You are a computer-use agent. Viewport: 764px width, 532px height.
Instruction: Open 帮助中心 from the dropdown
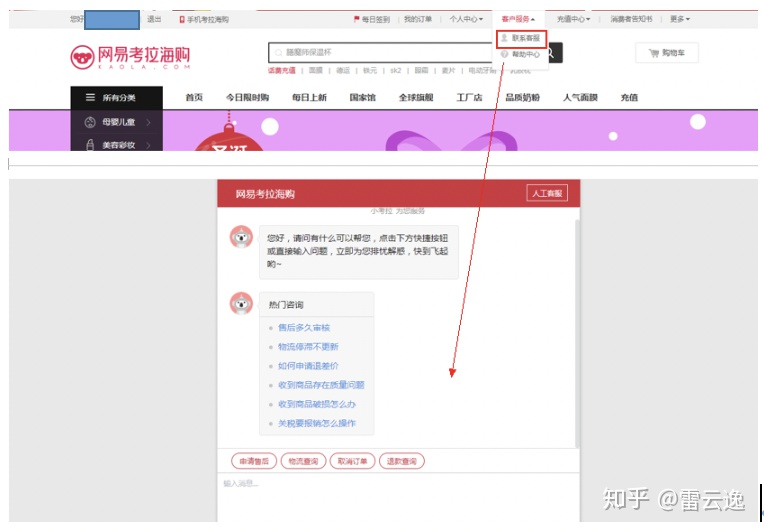[x=521, y=54]
